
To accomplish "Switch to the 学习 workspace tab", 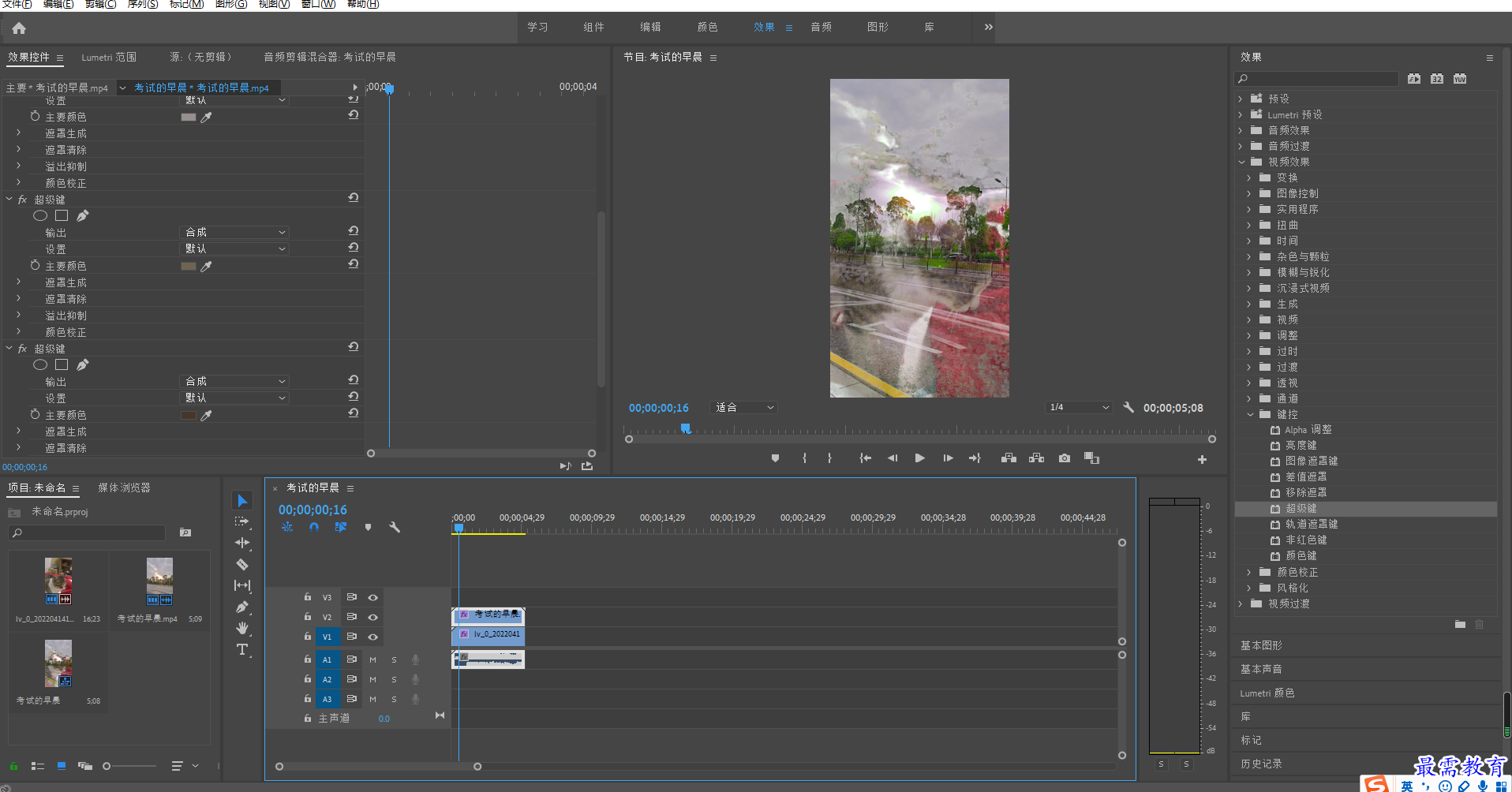I will click(x=538, y=27).
